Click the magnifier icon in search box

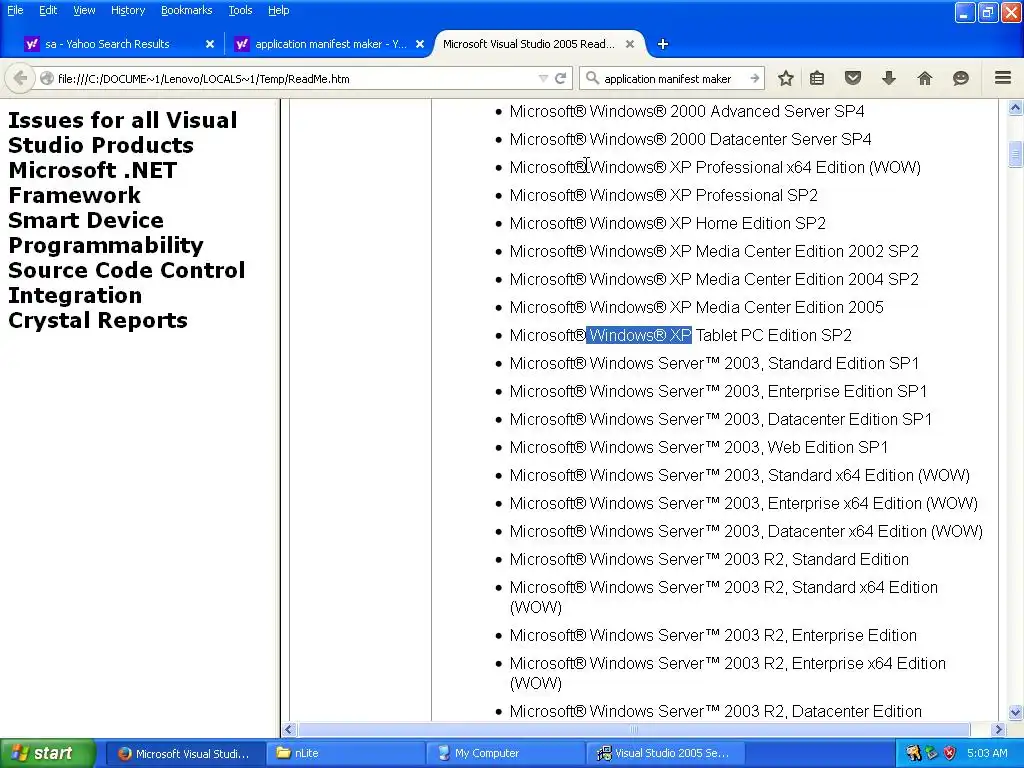pyautogui.click(x=592, y=78)
